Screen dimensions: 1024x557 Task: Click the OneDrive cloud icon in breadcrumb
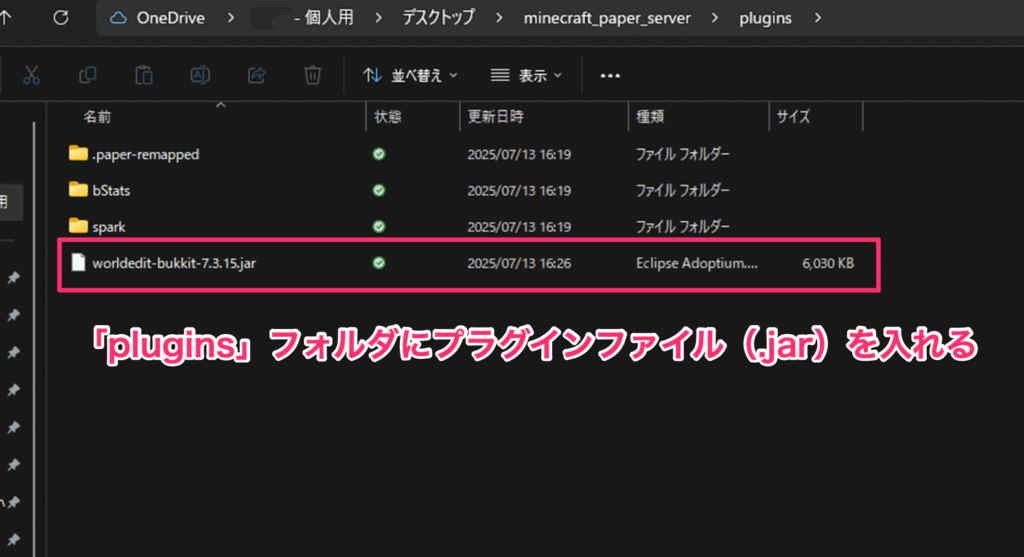pos(118,18)
